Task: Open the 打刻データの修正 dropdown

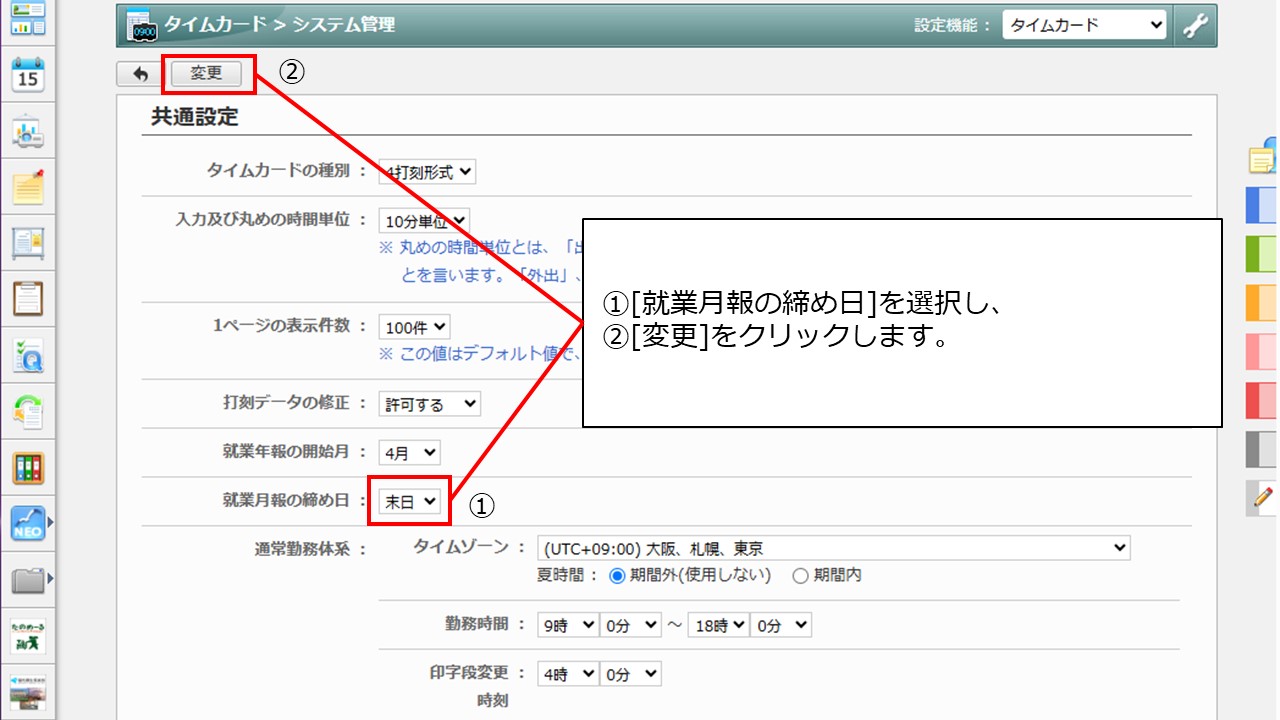Action: (x=430, y=404)
